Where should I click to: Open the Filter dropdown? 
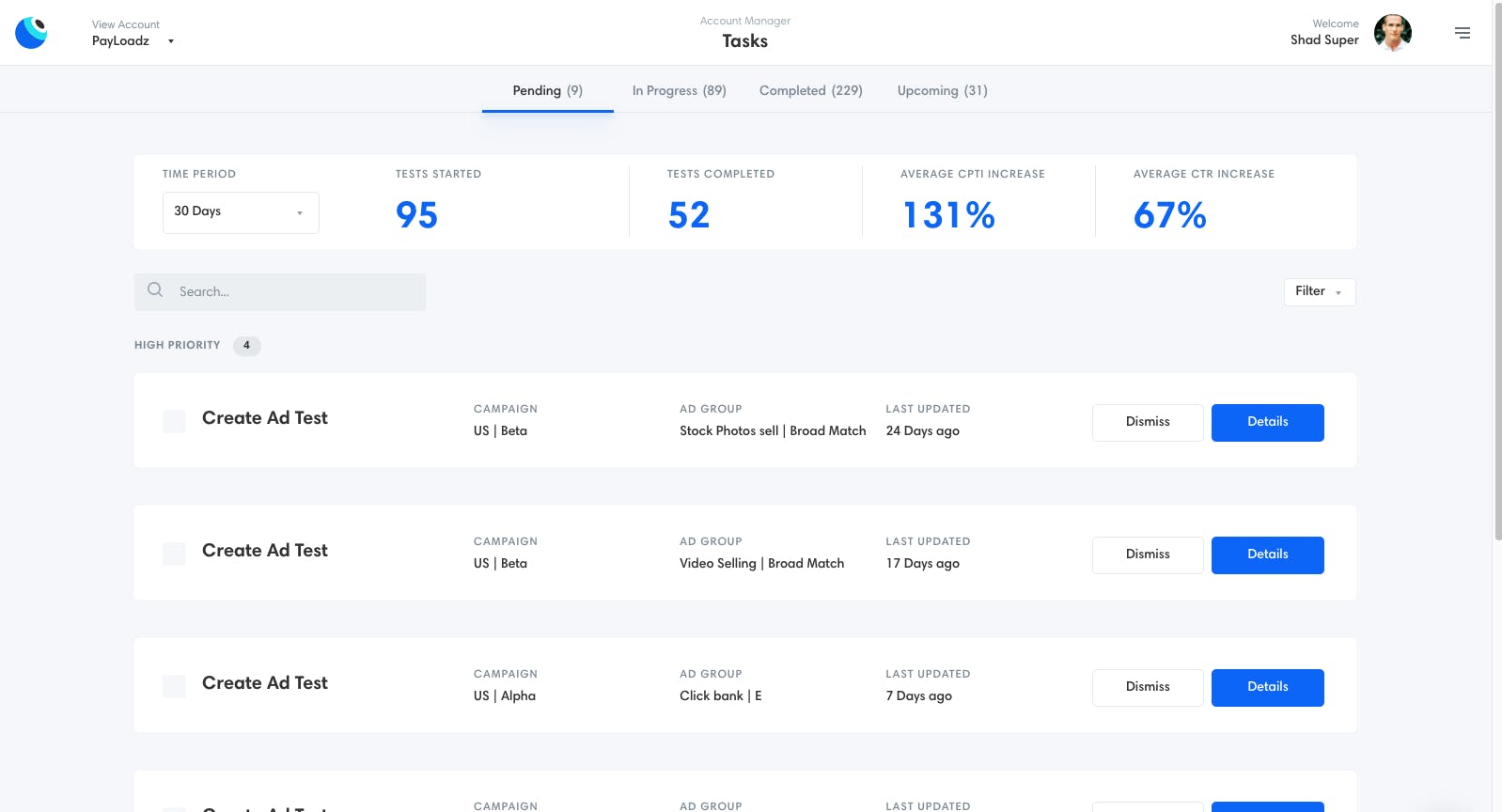pyautogui.click(x=1320, y=292)
